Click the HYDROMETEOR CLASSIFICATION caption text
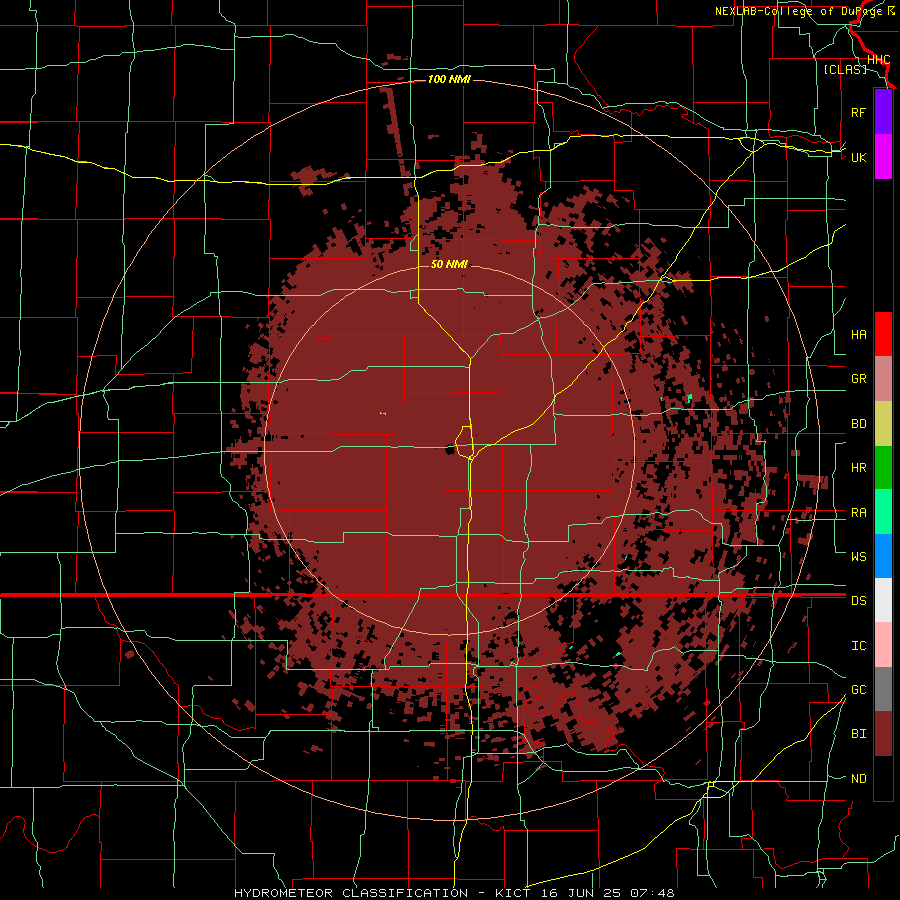The image size is (900, 900). [x=351, y=893]
